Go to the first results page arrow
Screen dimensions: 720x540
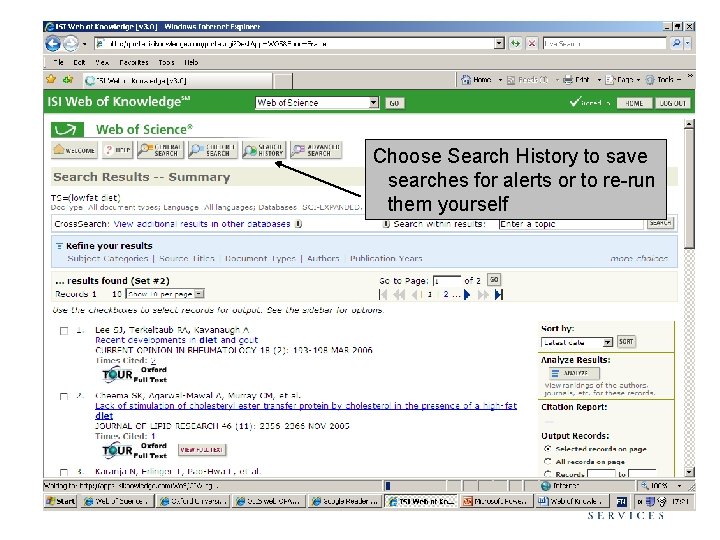click(383, 295)
